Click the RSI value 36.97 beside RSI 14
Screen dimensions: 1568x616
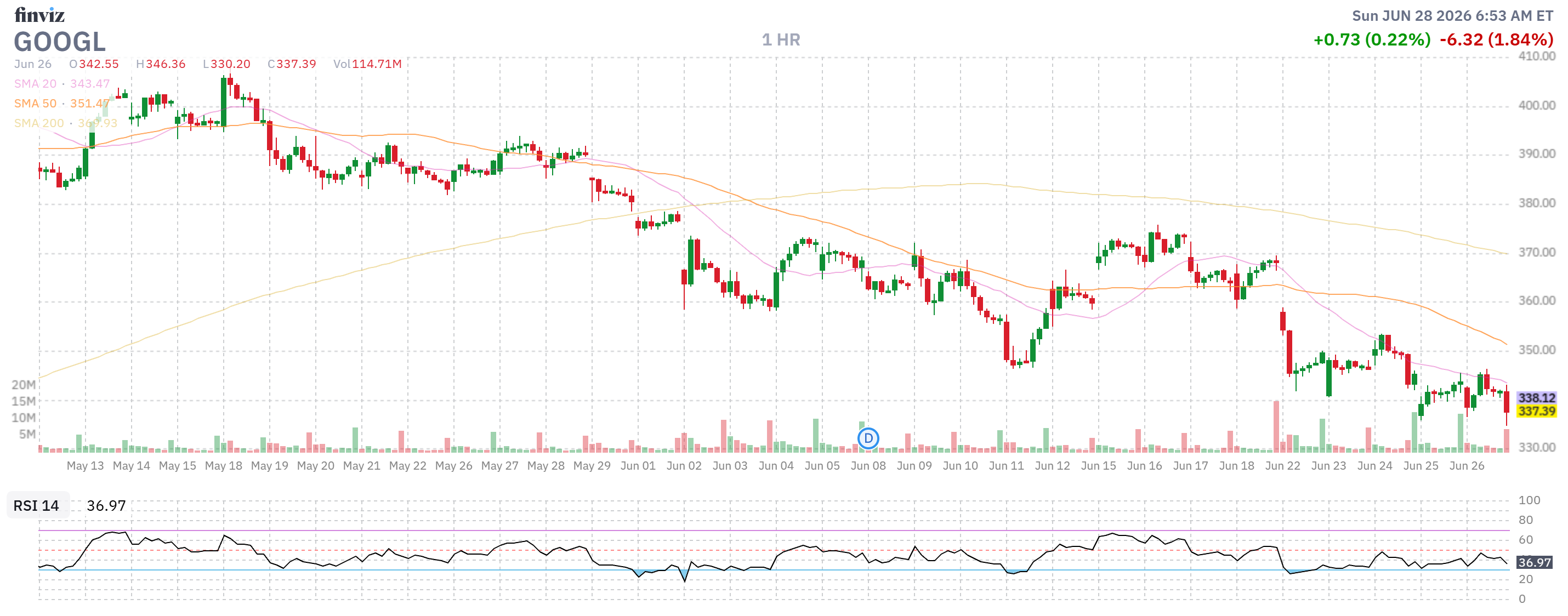(106, 506)
